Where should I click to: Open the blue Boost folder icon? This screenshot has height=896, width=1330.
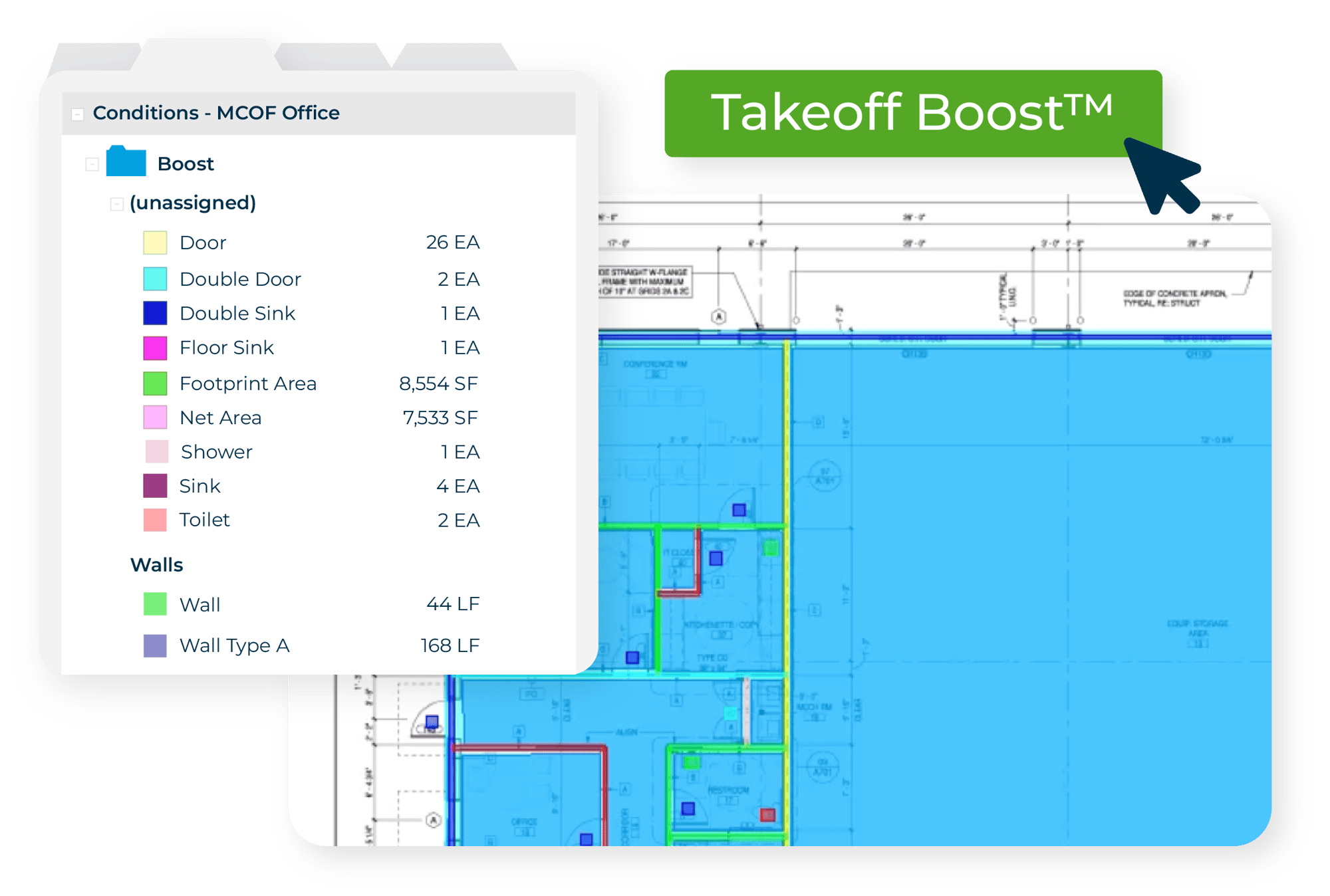coord(126,161)
